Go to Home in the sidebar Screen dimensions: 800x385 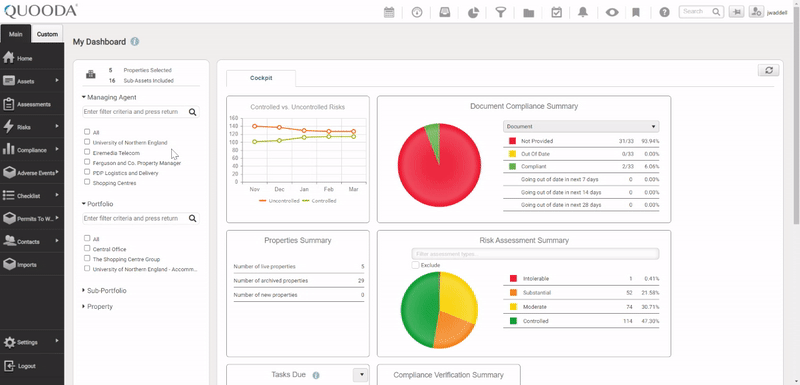32,58
